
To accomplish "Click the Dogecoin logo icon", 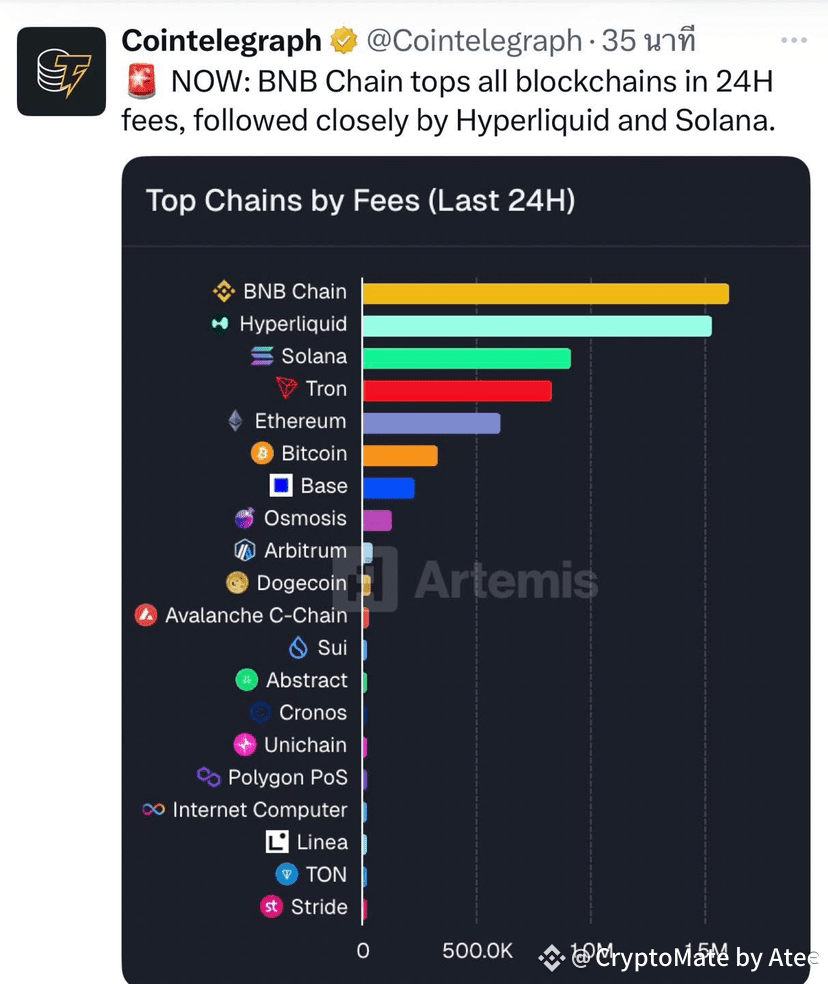I will click(x=238, y=583).
